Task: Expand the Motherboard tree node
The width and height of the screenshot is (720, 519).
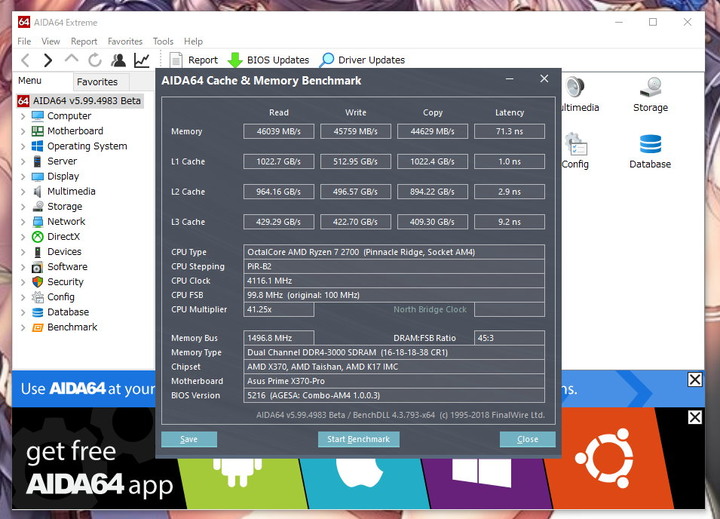Action: coord(23,131)
